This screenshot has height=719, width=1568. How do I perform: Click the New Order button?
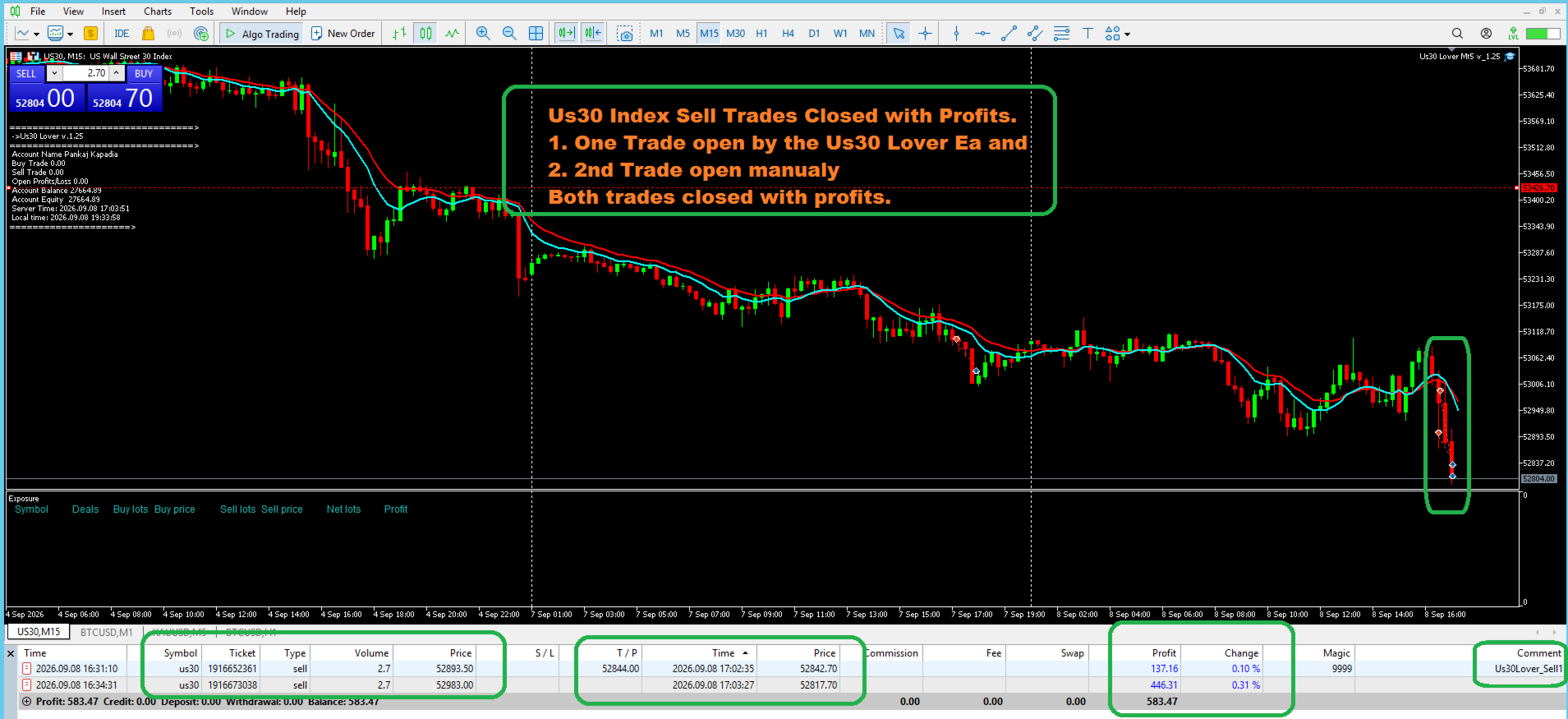(x=343, y=33)
